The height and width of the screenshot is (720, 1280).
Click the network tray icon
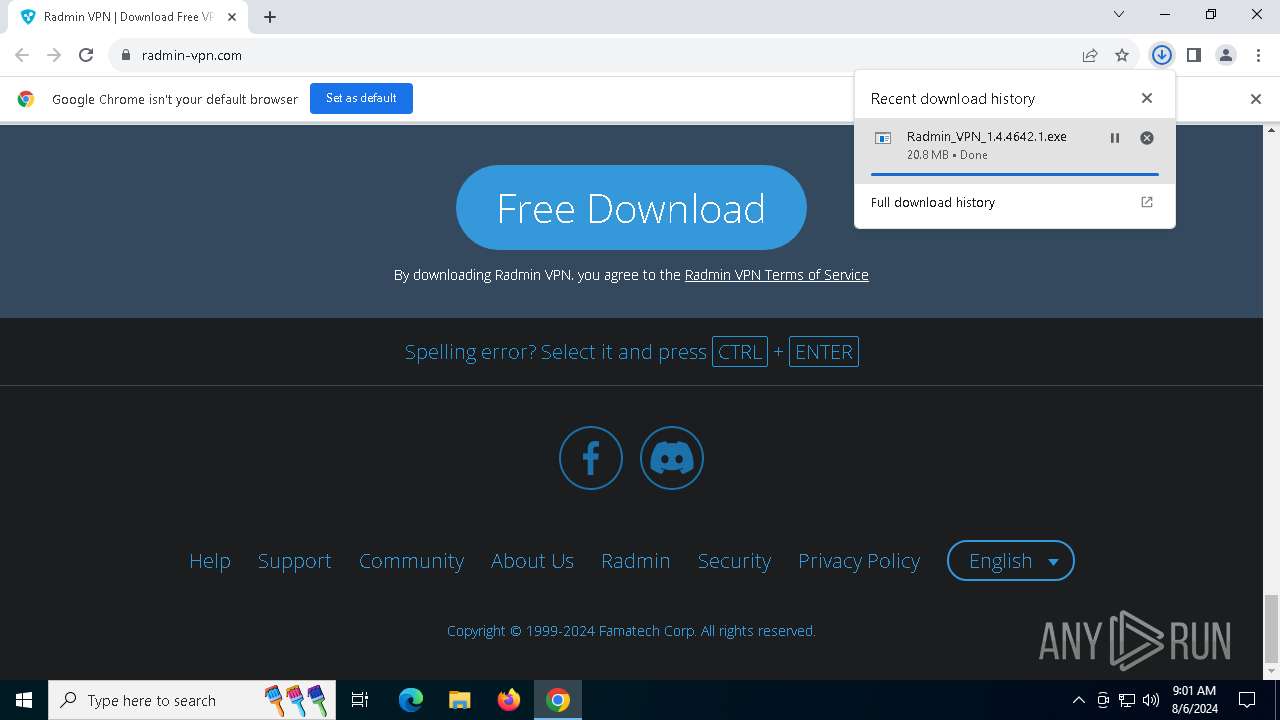(x=1127, y=700)
